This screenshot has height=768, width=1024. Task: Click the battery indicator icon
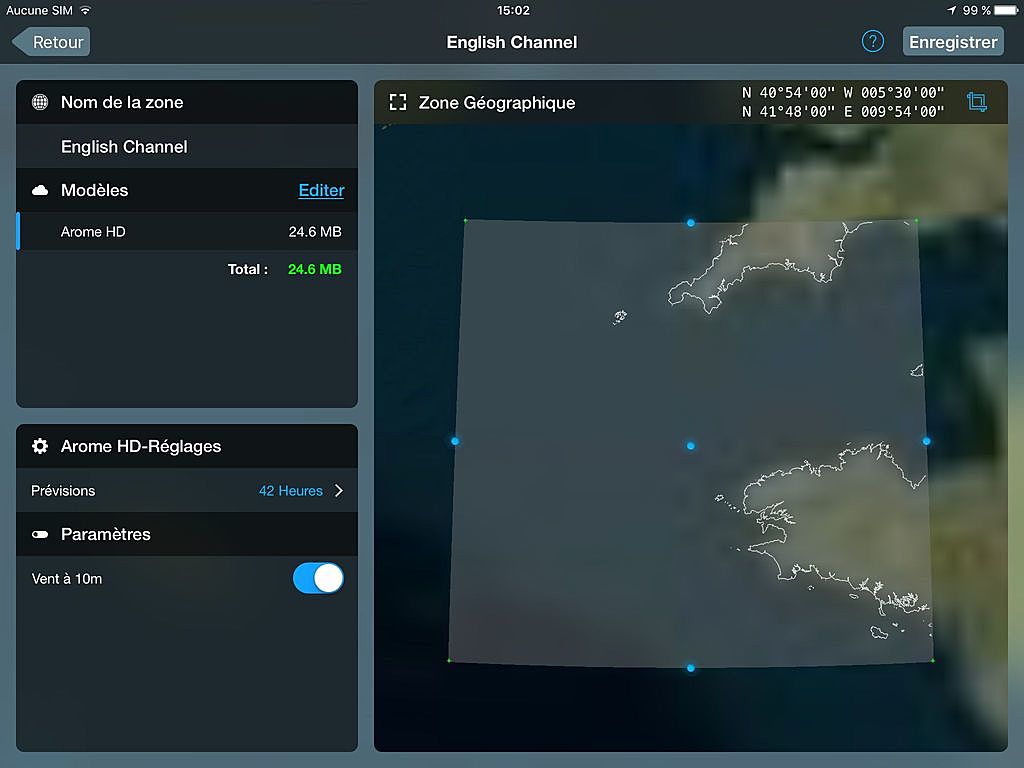click(x=1006, y=10)
